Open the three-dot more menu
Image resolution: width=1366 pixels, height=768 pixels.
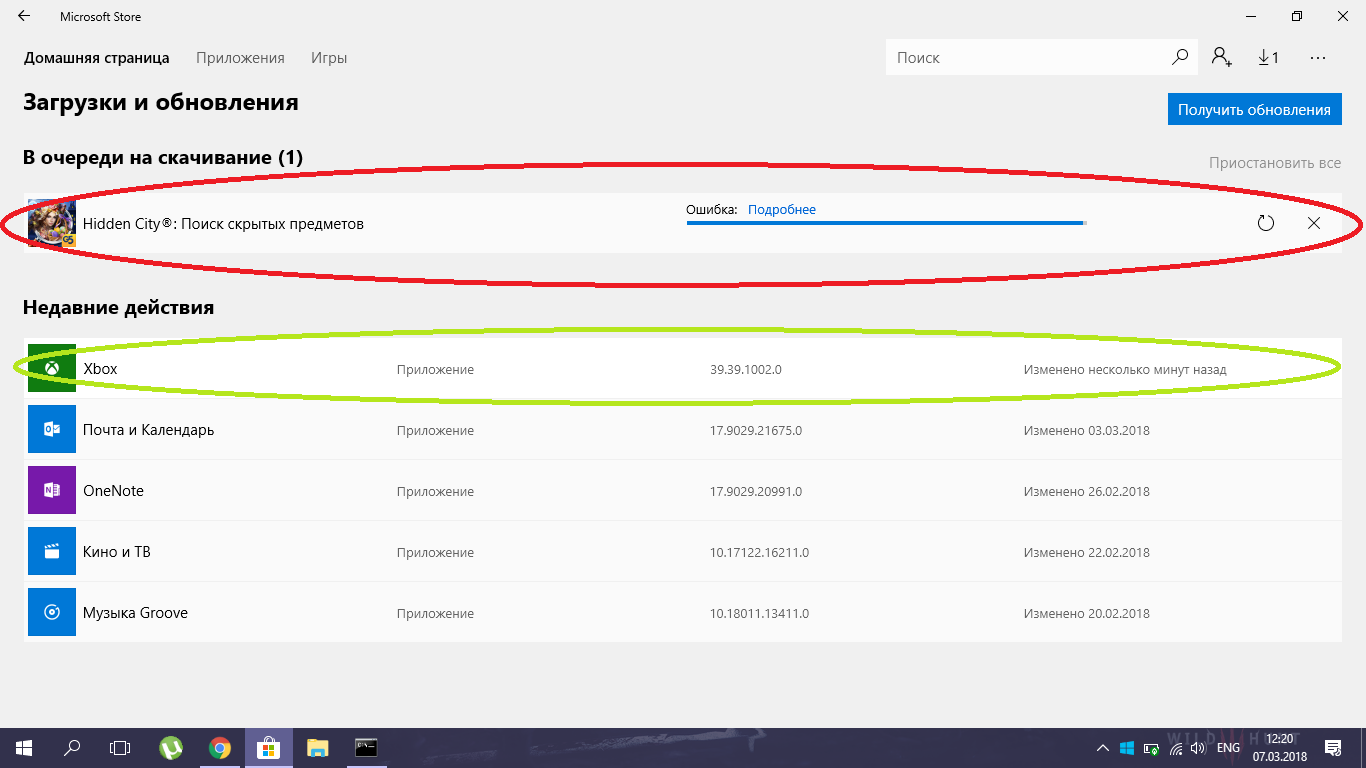coord(1317,58)
